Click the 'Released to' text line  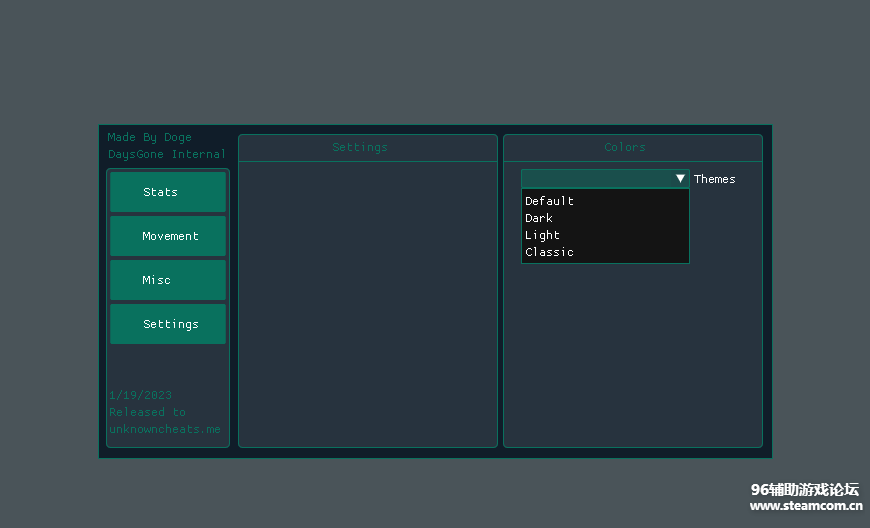click(x=147, y=412)
